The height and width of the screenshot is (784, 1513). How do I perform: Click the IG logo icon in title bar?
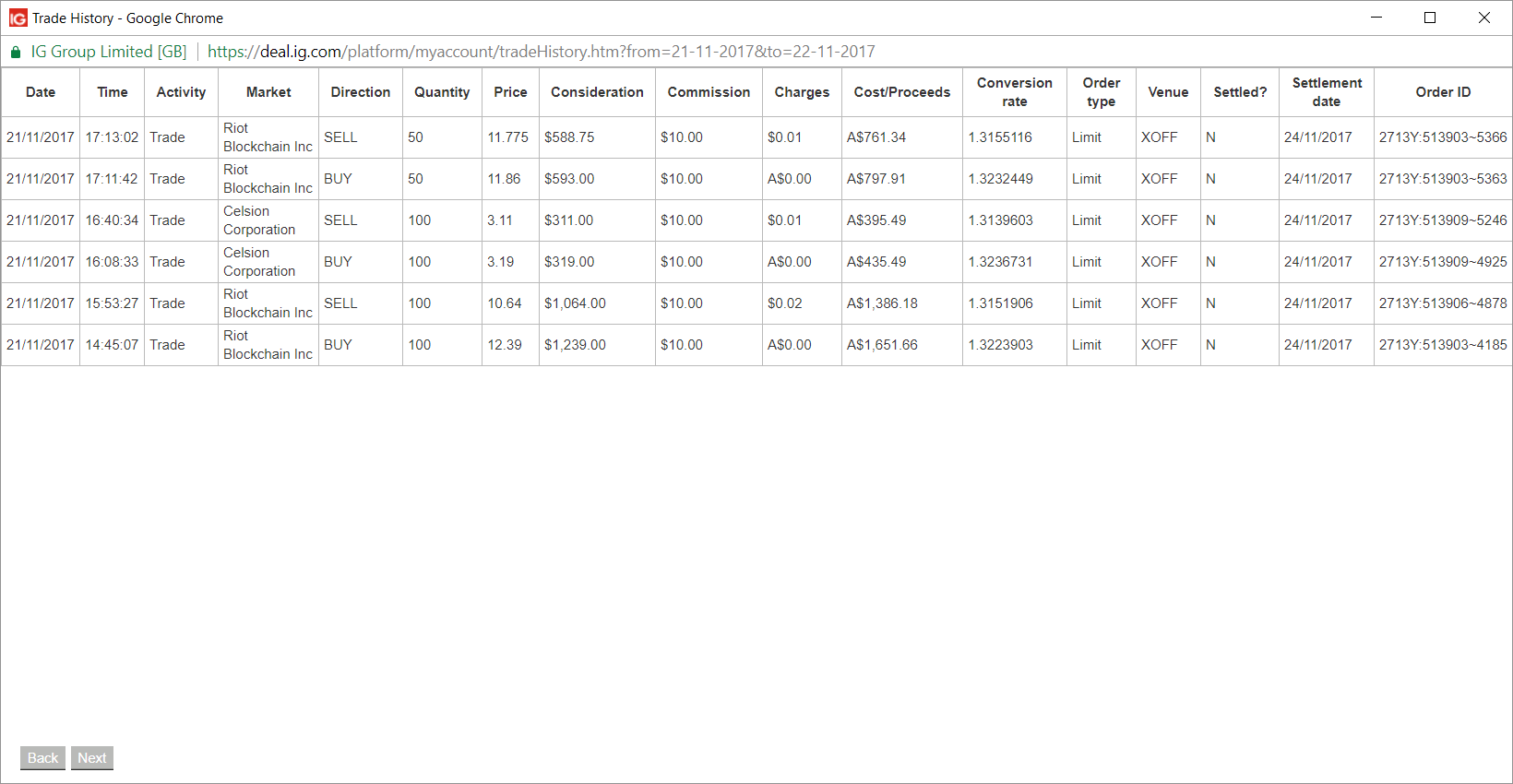[18, 18]
